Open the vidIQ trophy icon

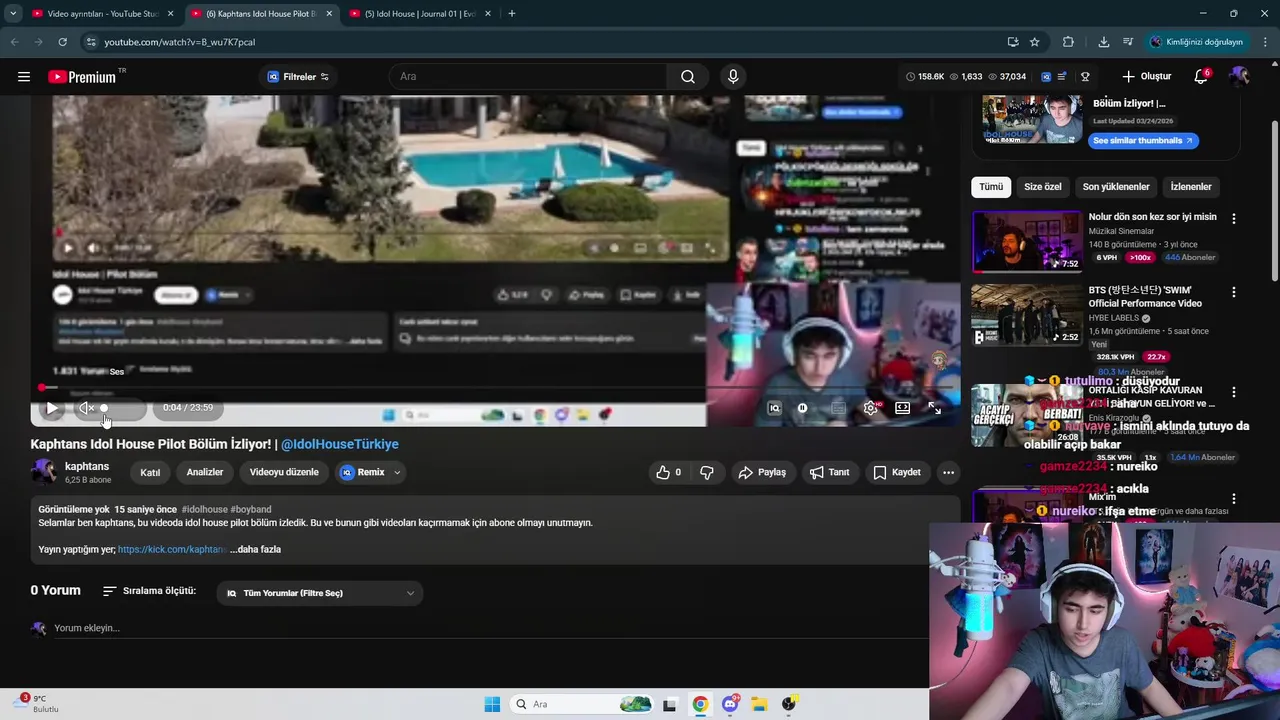pyautogui.click(x=1085, y=76)
